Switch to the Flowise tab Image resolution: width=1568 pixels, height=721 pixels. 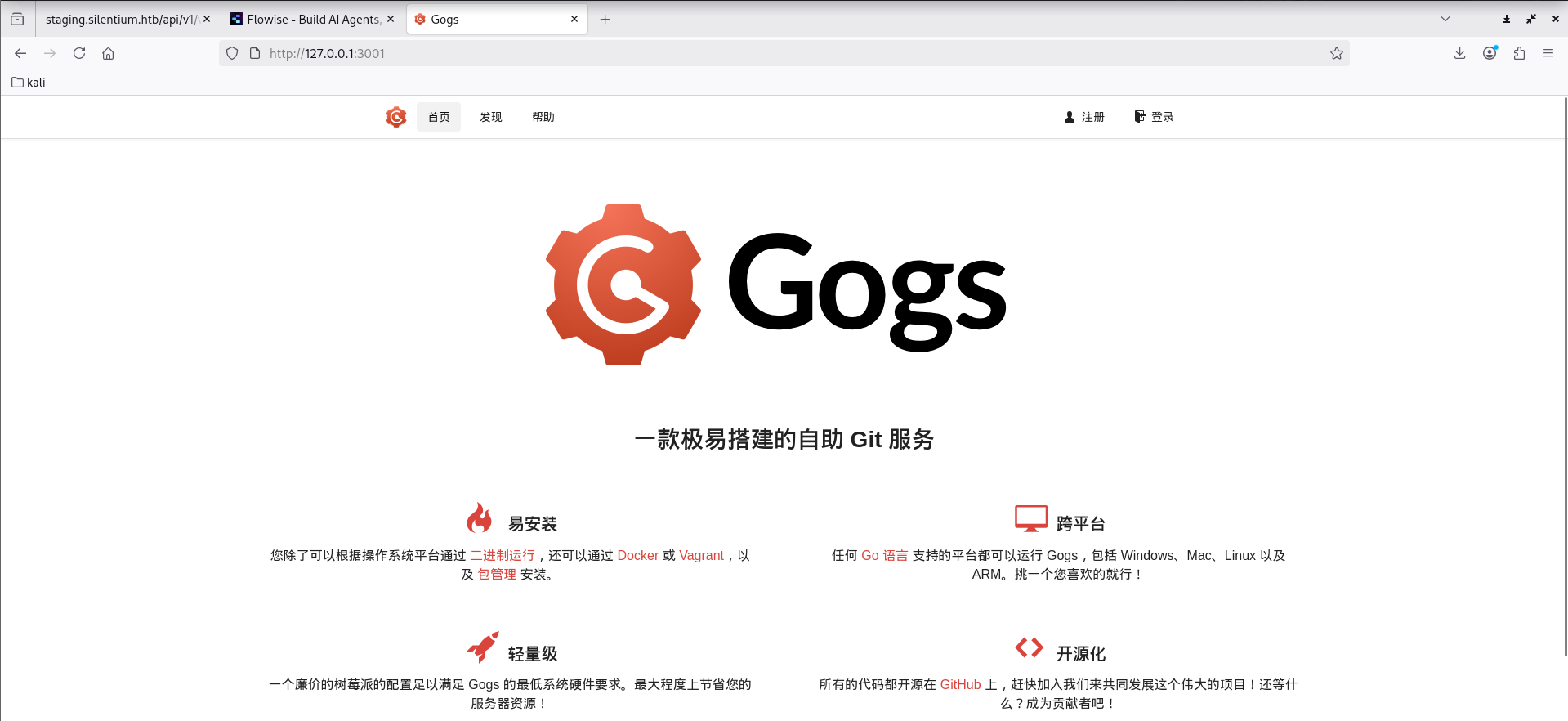point(312,19)
